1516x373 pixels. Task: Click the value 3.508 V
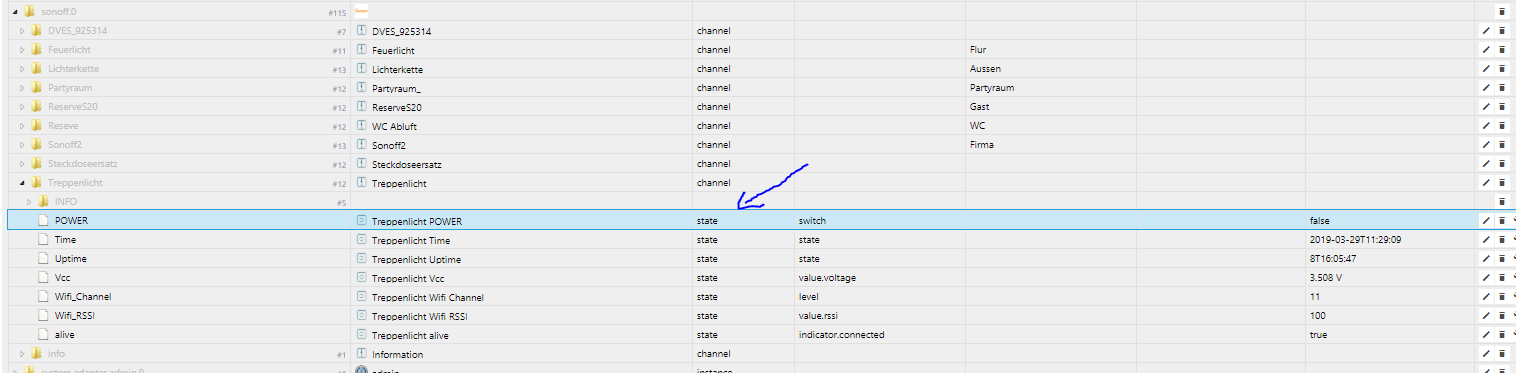click(1326, 278)
